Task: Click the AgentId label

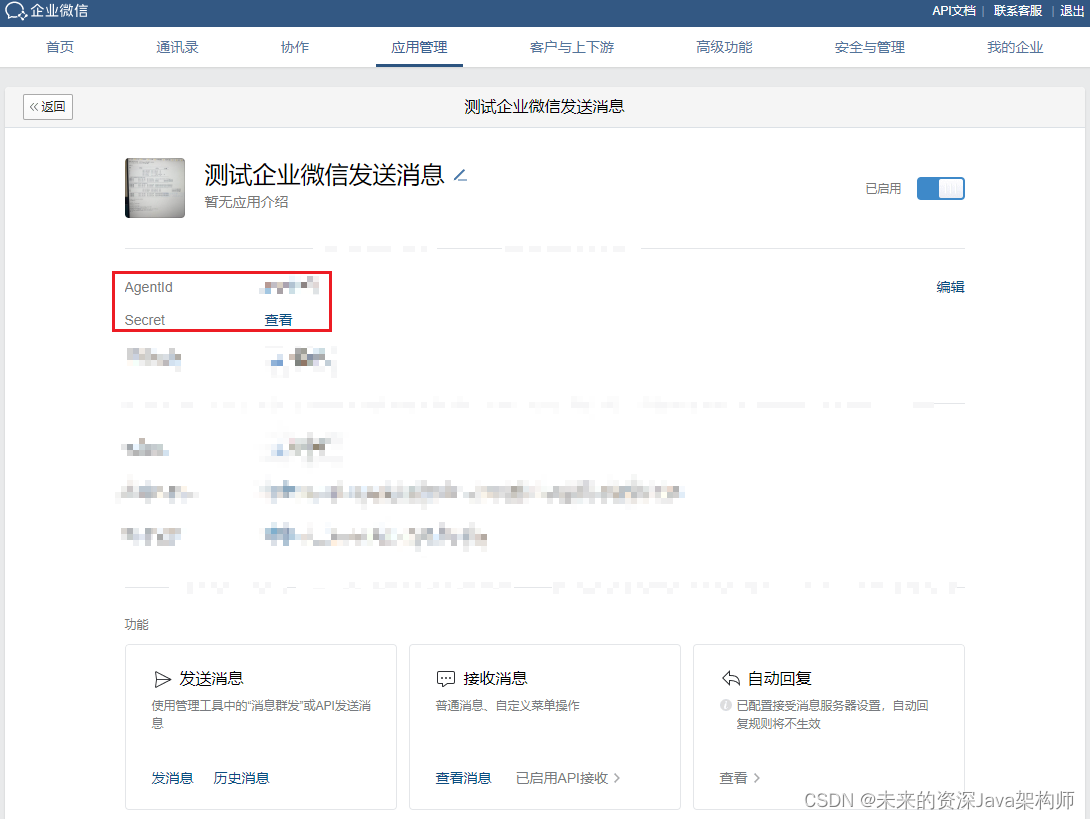Action: [149, 287]
